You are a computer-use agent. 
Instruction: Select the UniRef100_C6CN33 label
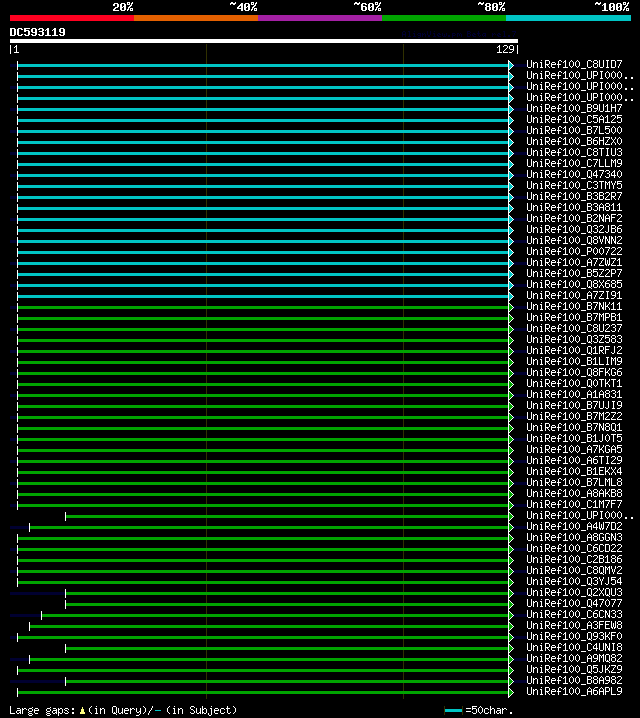[x=574, y=614]
